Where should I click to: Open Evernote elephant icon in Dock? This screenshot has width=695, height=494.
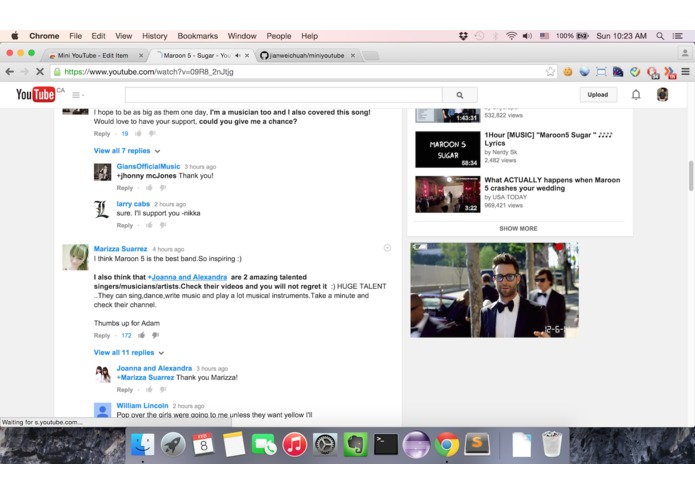(x=355, y=444)
